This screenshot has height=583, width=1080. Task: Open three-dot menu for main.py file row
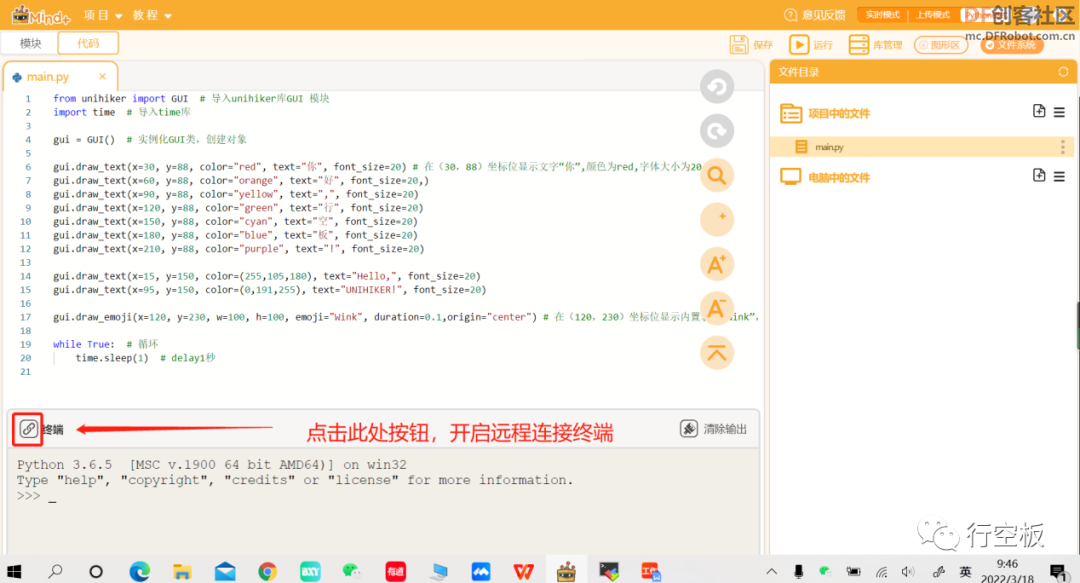1063,147
